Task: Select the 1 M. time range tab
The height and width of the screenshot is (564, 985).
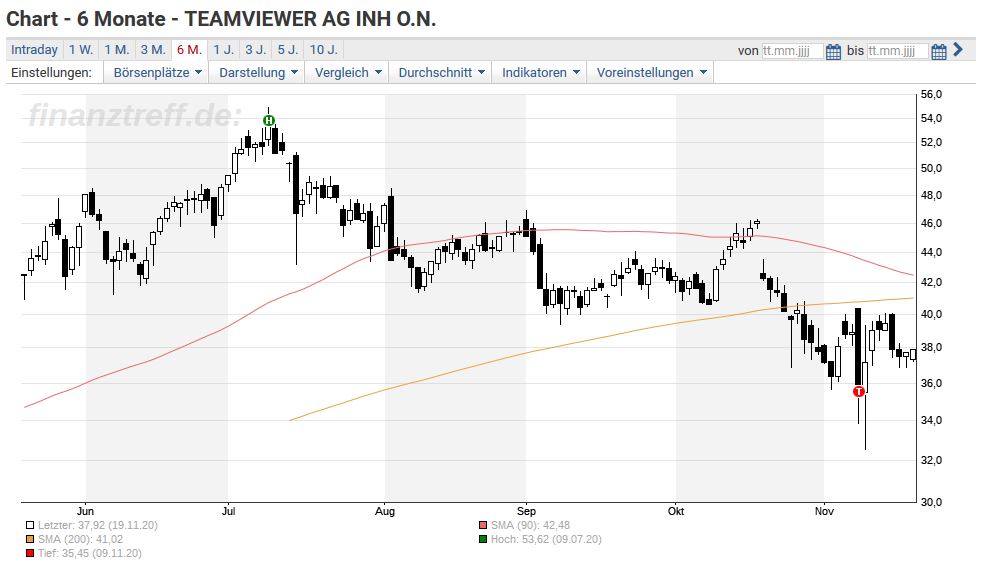Action: (117, 50)
